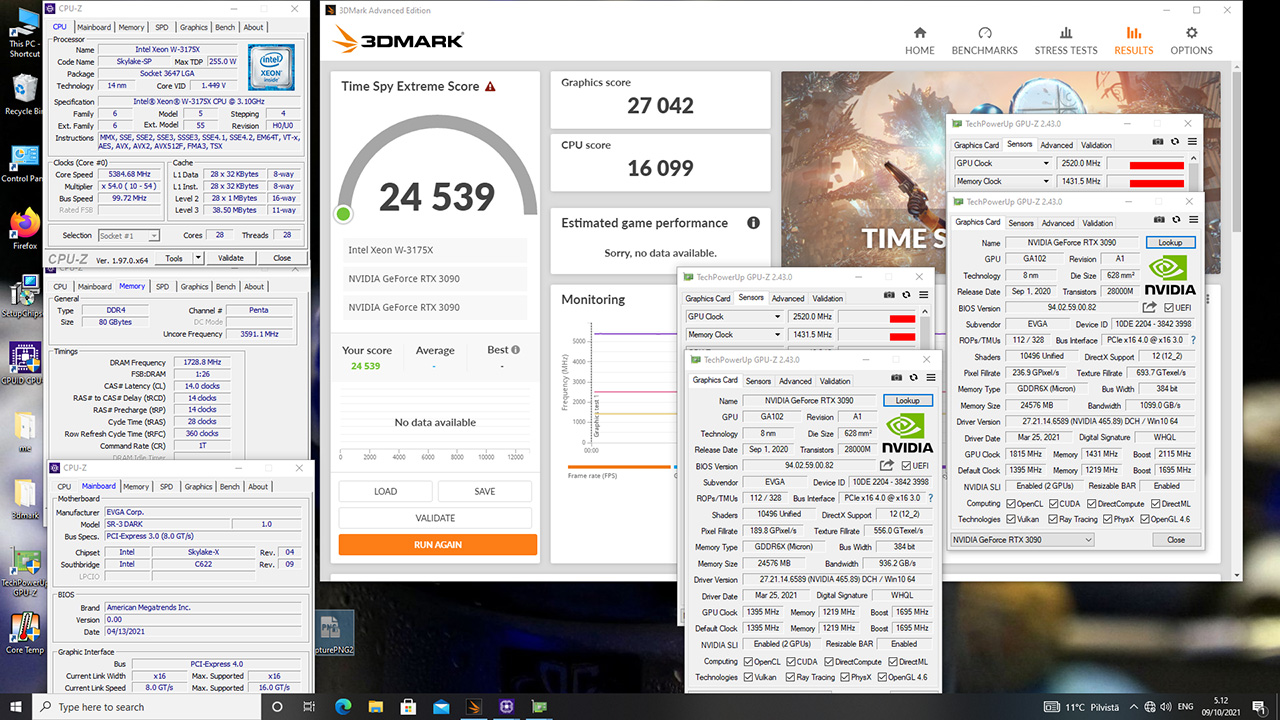Click Microsoft Edge in the taskbar

[343, 706]
